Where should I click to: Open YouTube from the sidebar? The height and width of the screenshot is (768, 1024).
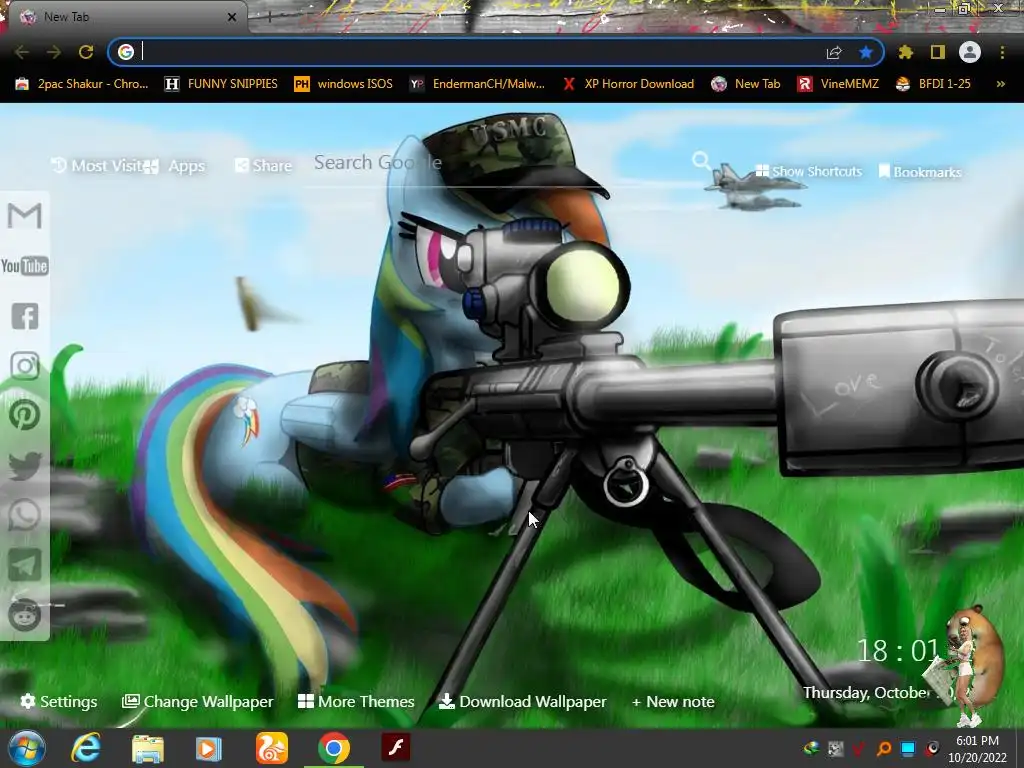pyautogui.click(x=25, y=266)
